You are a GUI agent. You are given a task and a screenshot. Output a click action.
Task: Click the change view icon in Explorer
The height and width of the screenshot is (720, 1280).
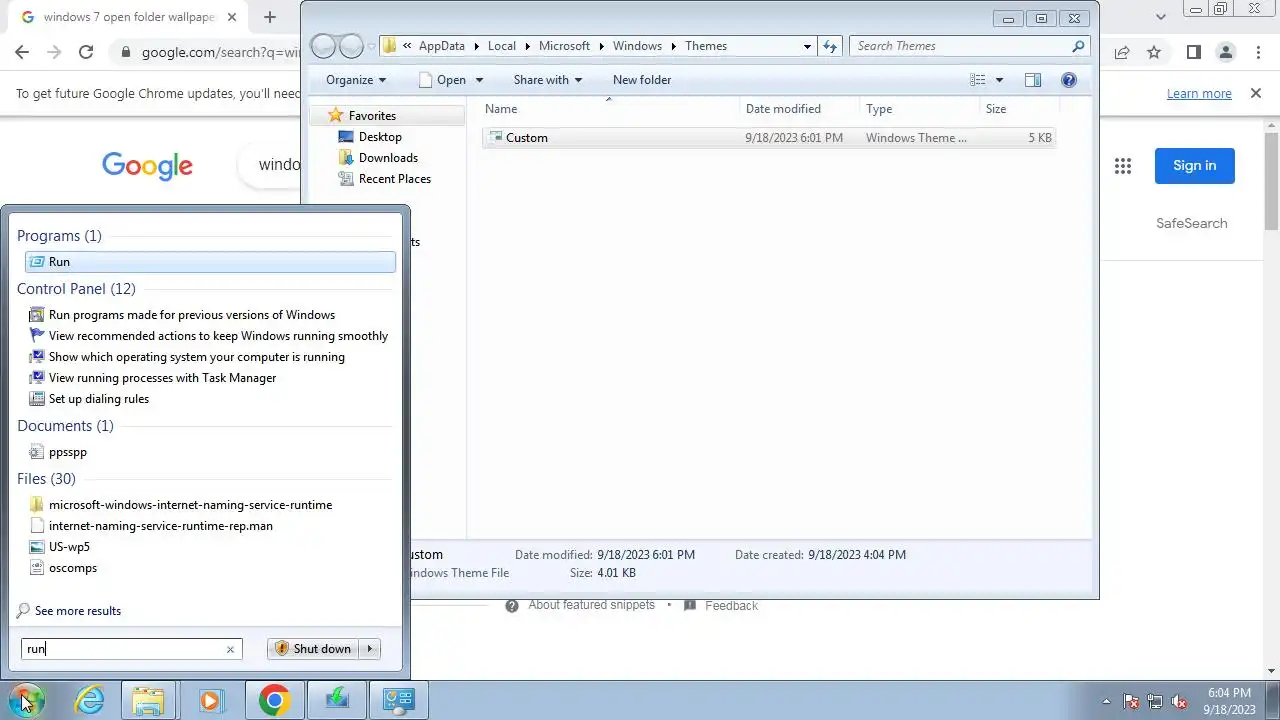pos(978,80)
